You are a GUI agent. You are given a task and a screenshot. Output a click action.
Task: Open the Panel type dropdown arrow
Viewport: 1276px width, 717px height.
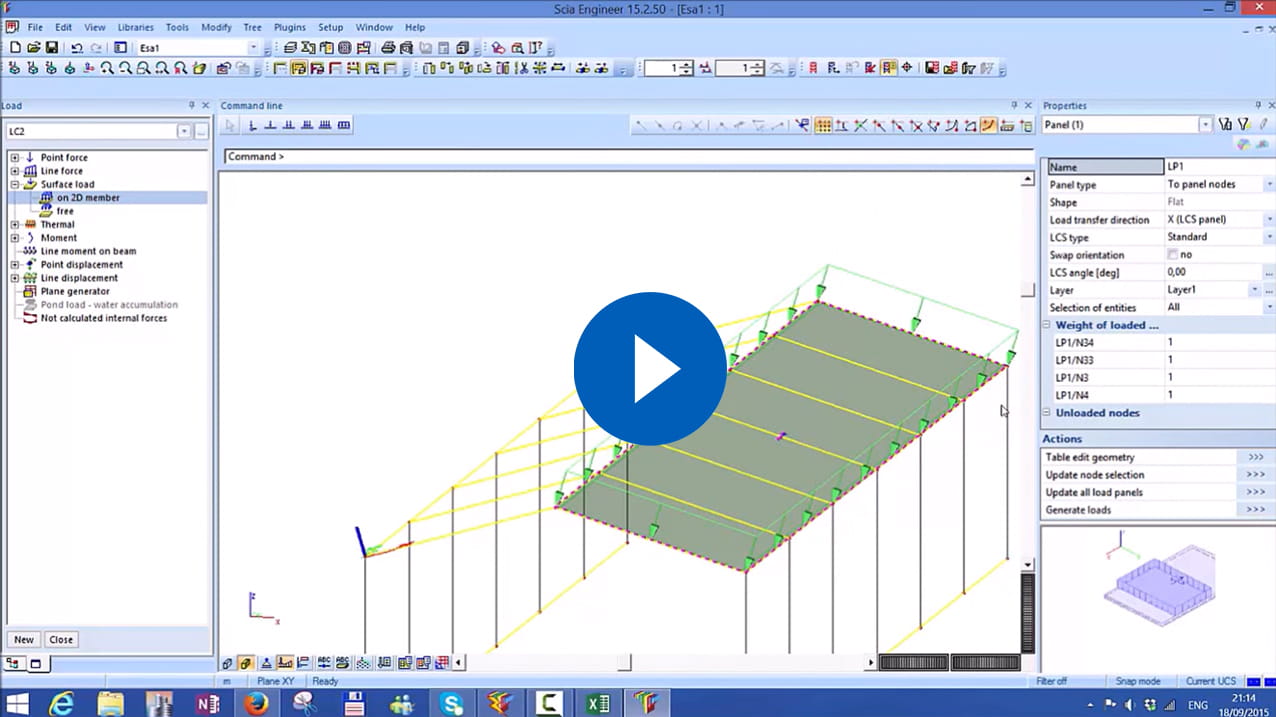[1269, 185]
